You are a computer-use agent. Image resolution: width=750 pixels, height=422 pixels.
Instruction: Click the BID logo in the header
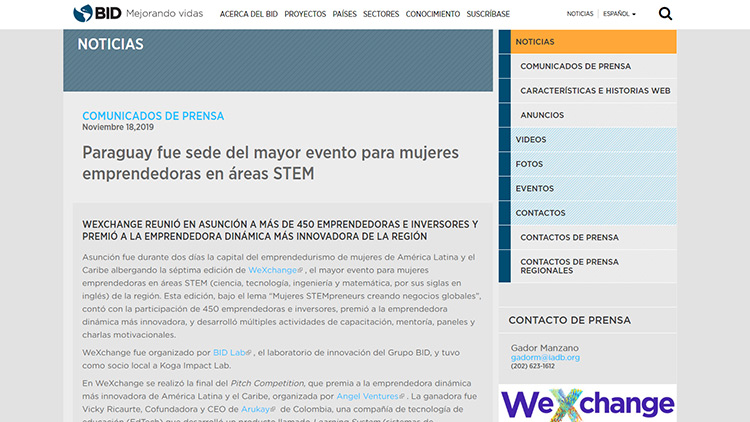(98, 14)
